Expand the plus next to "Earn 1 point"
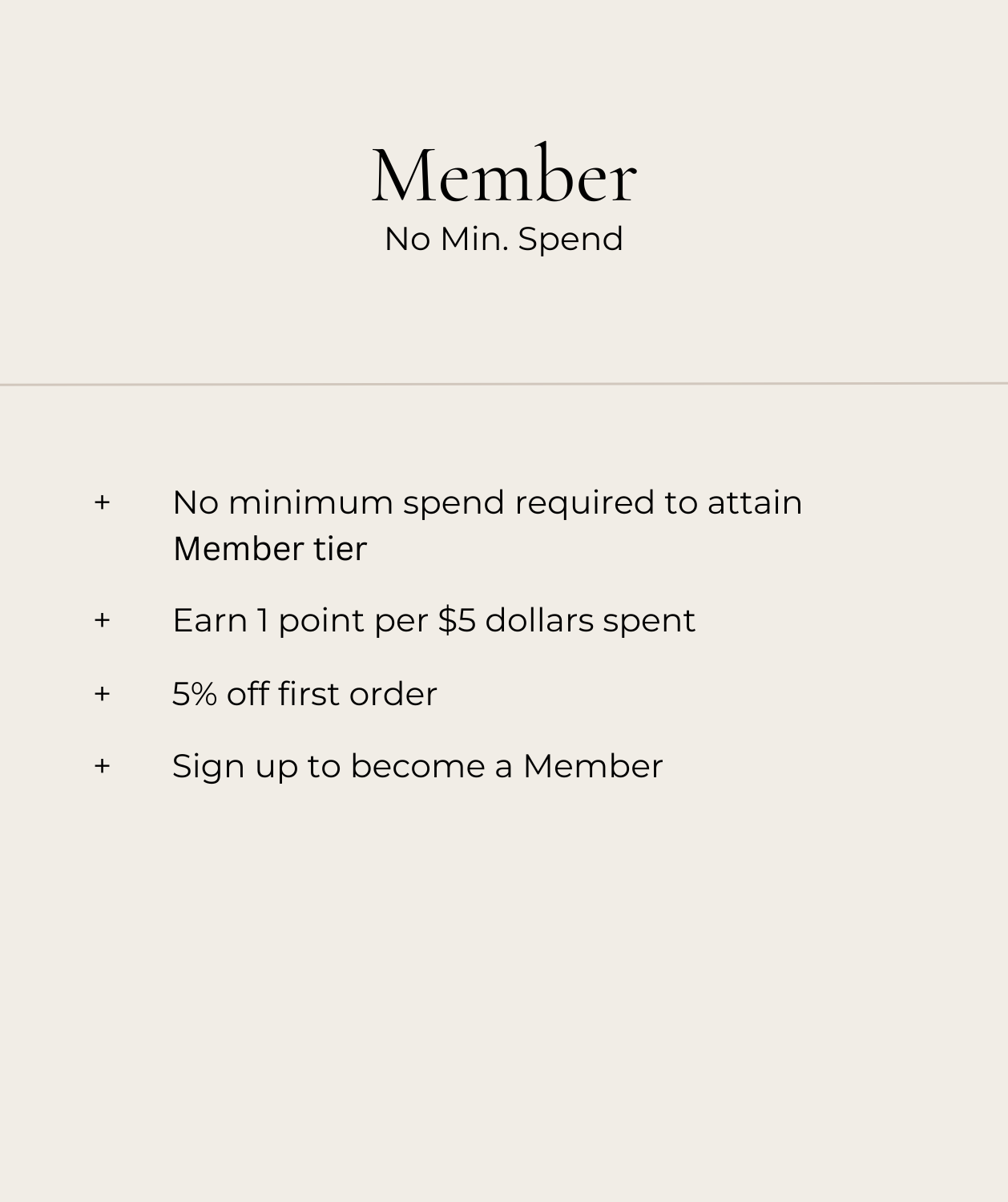This screenshot has height=1202, width=1008. pyautogui.click(x=102, y=620)
